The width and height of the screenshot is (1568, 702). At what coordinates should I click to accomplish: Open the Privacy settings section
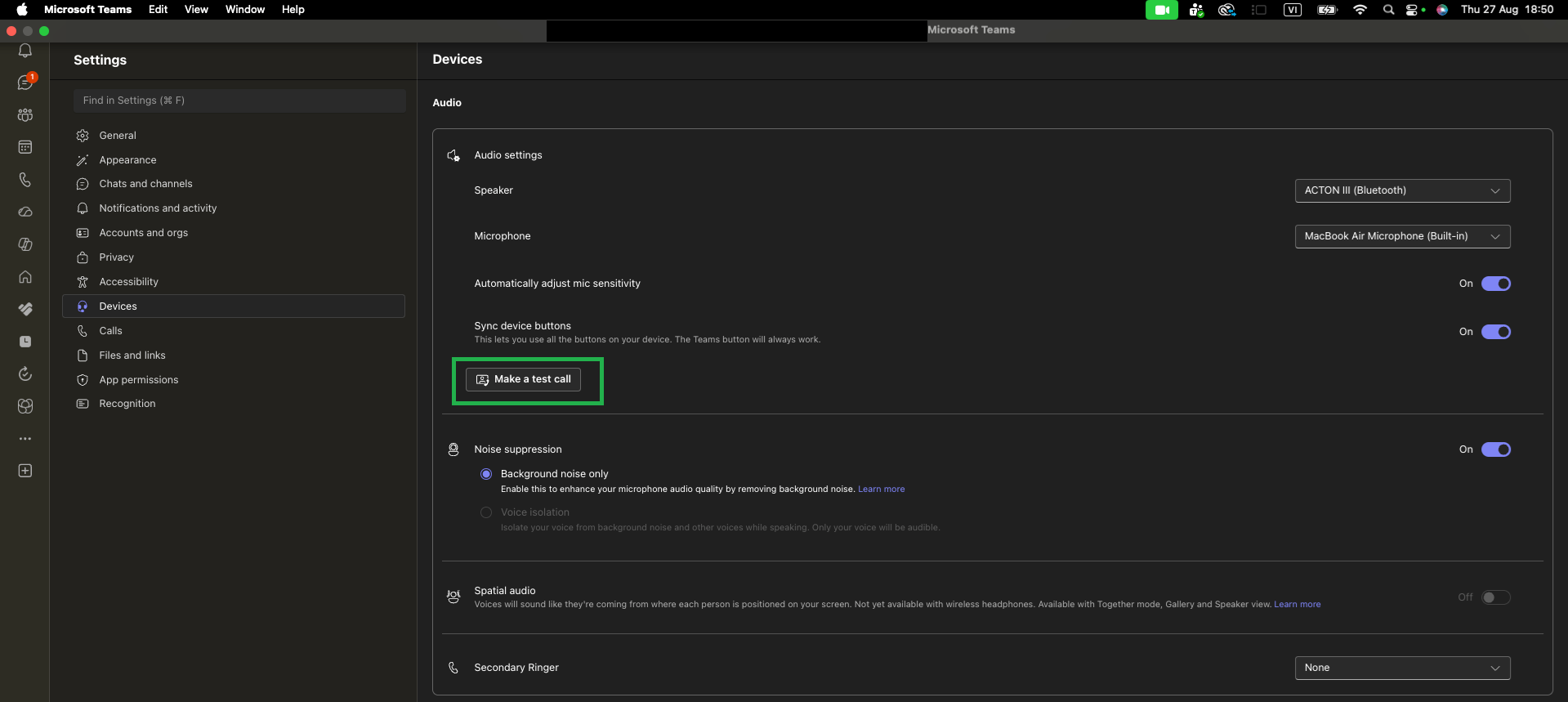coord(234,257)
